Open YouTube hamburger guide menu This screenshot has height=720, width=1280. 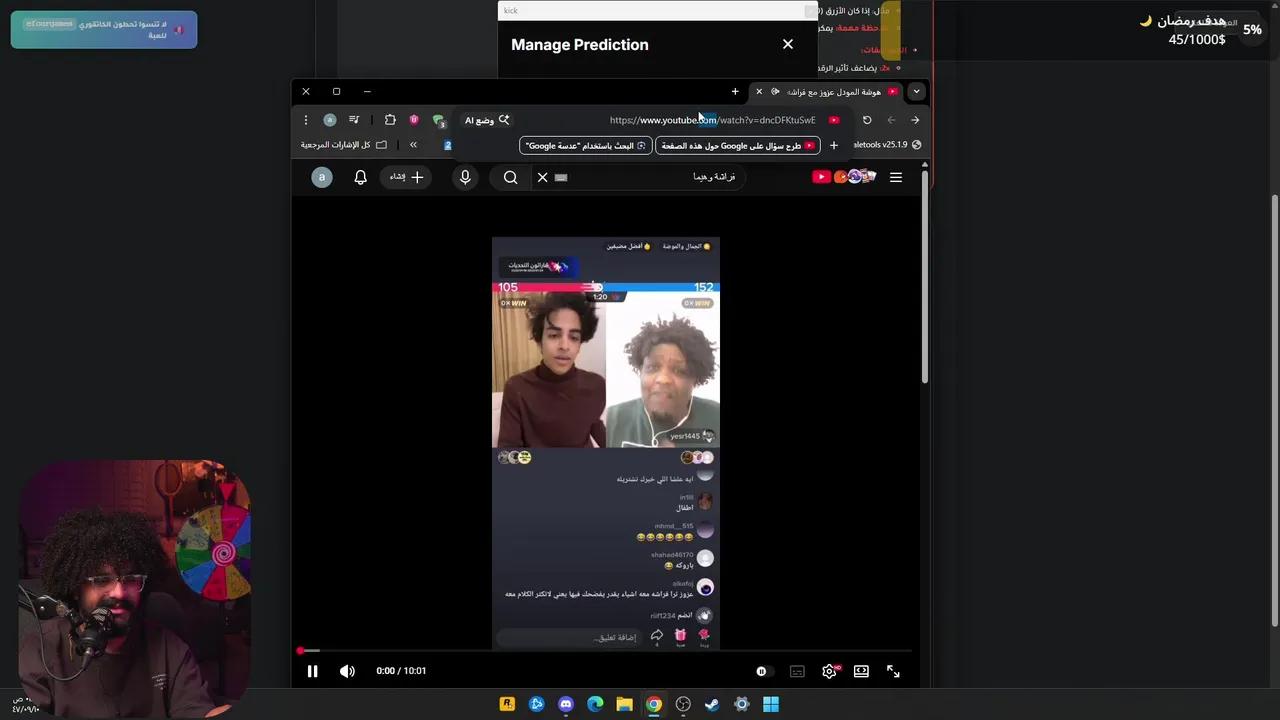click(896, 177)
